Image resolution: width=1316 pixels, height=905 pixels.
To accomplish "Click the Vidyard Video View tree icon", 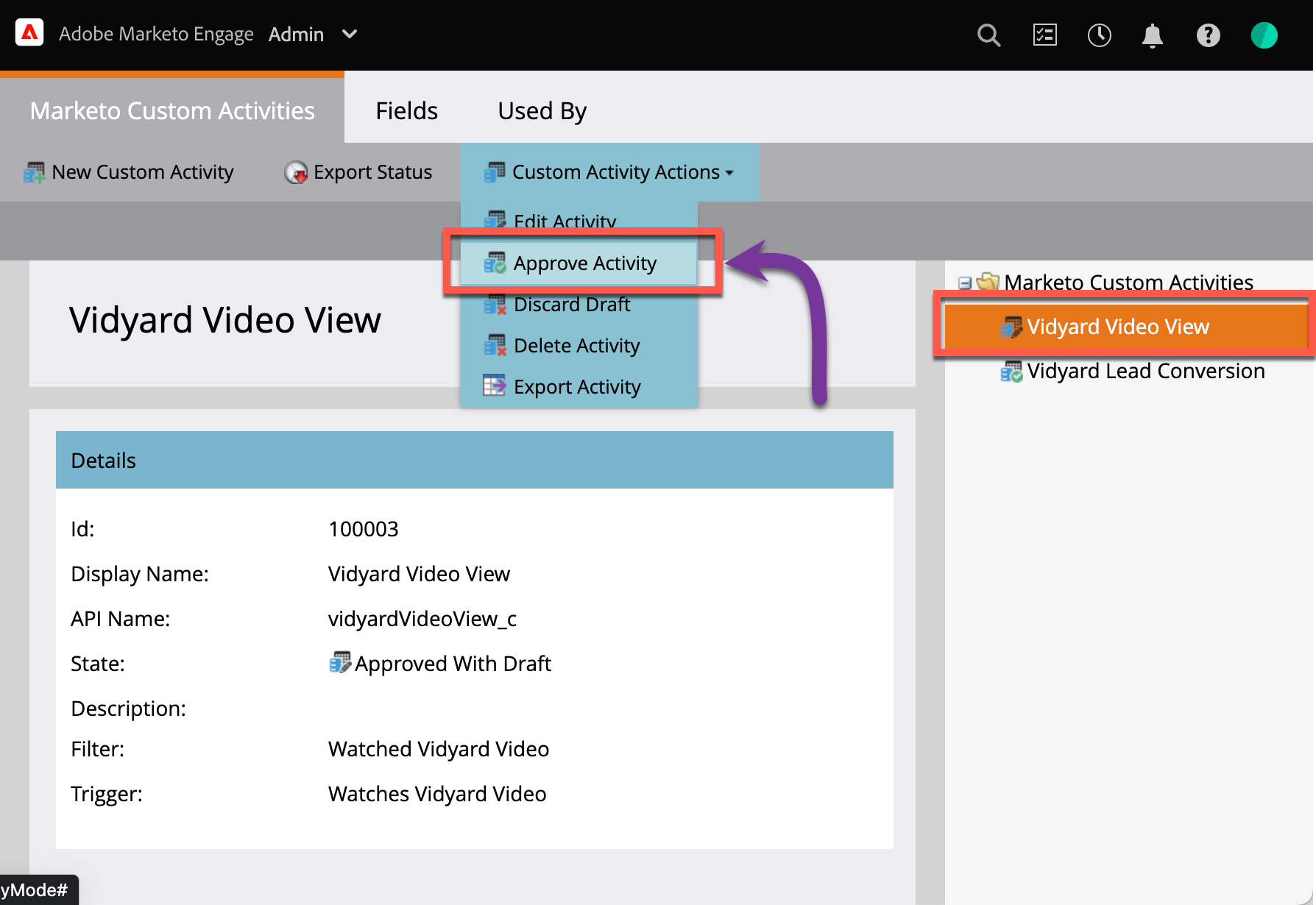I will 1011,327.
